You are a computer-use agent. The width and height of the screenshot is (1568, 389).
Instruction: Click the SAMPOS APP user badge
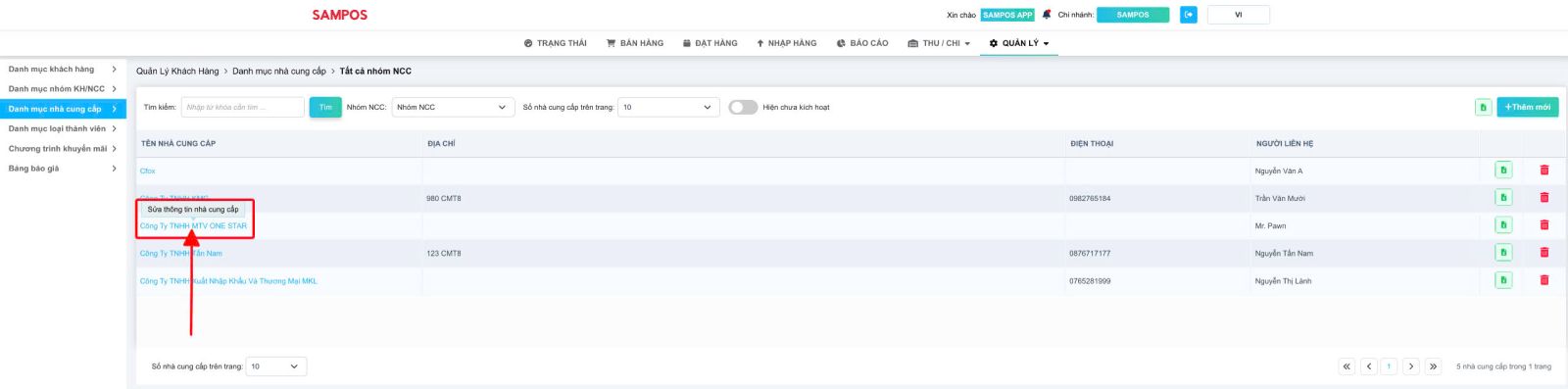click(x=1007, y=15)
